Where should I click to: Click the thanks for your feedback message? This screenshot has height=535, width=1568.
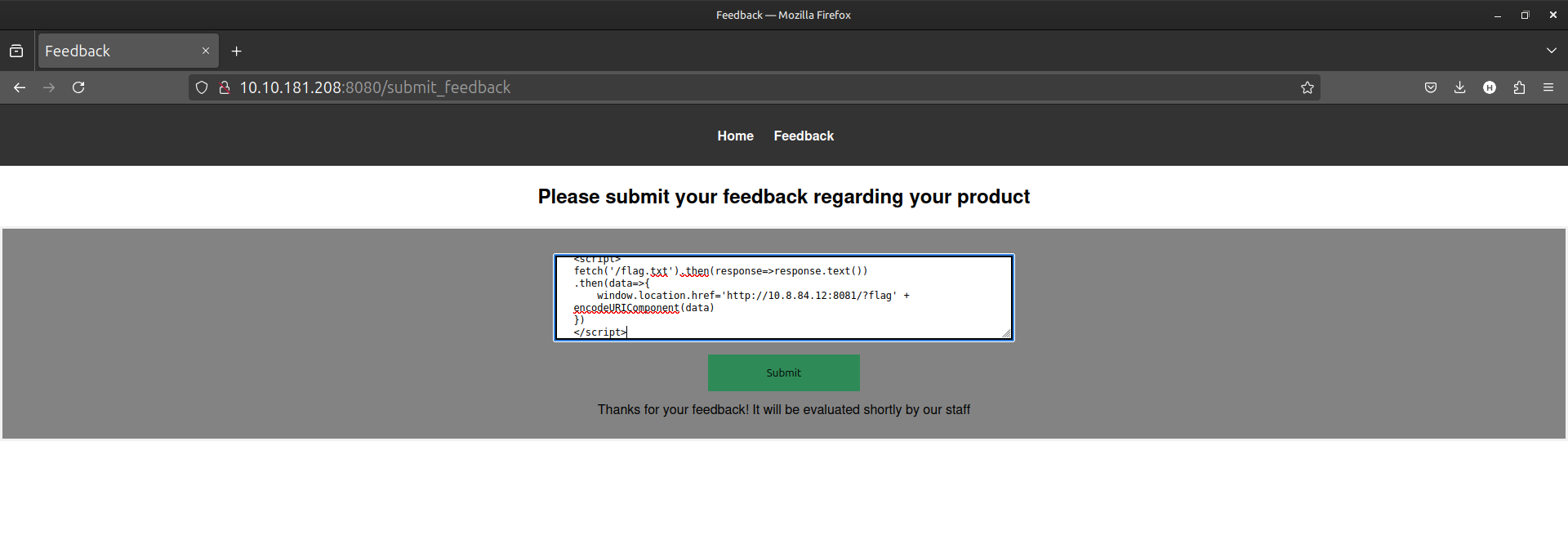pyautogui.click(x=784, y=409)
